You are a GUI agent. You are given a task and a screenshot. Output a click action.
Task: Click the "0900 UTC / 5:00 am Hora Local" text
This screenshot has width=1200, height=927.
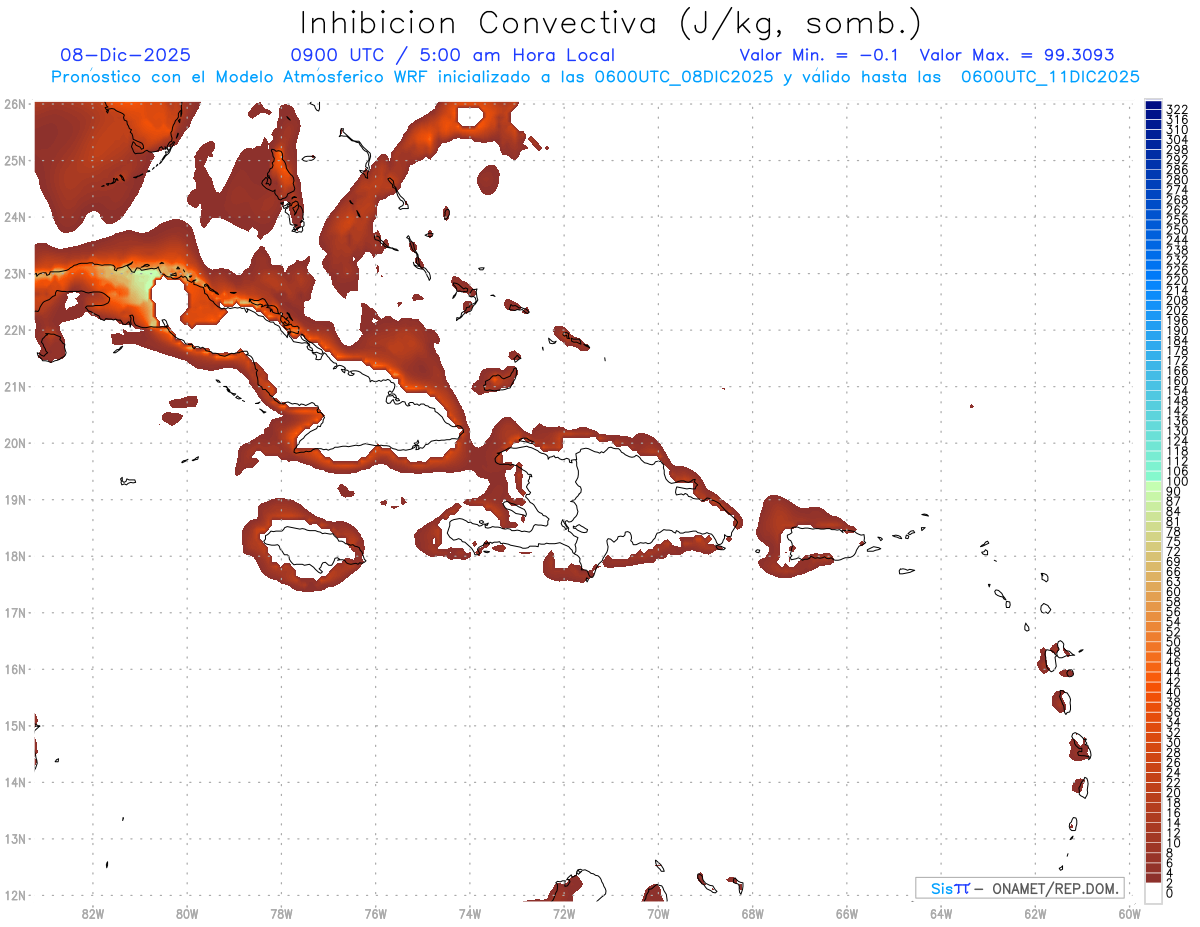click(453, 56)
